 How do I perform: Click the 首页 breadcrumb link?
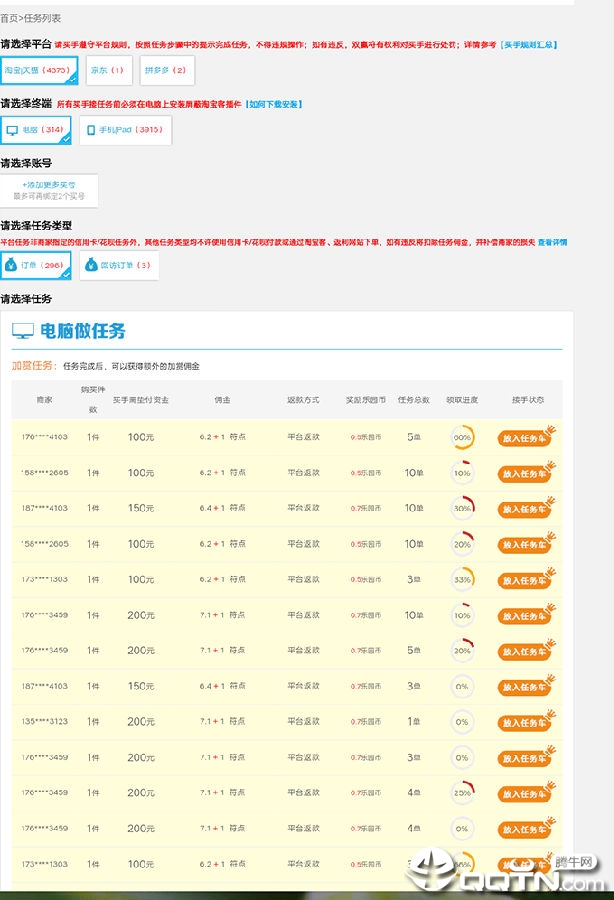pos(9,19)
